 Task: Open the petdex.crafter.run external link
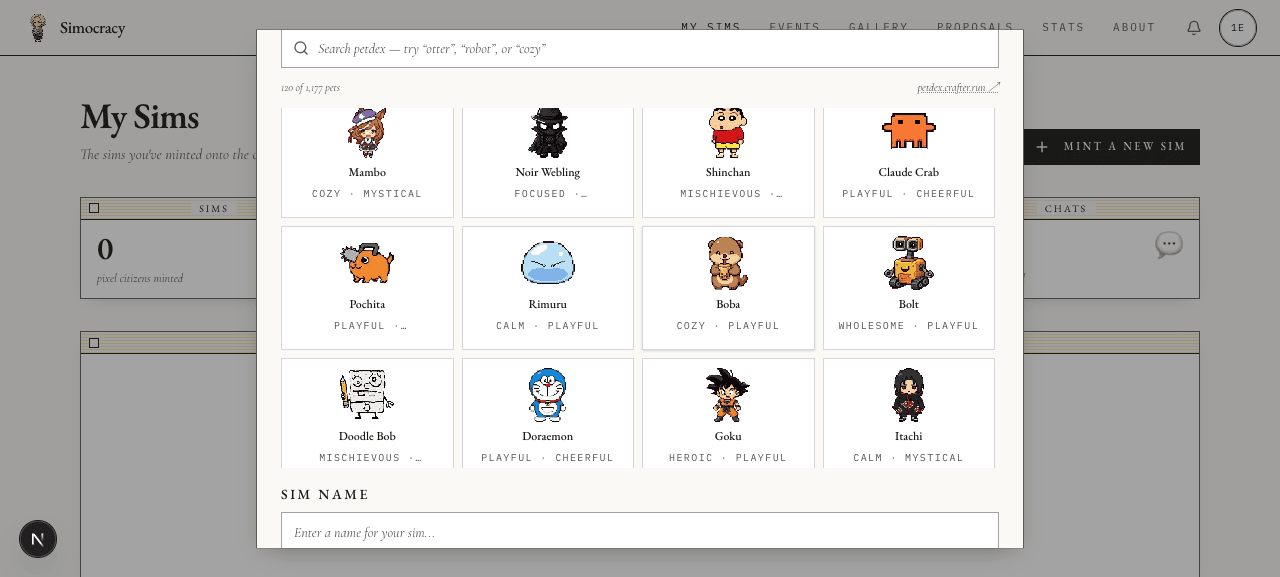pyautogui.click(x=958, y=88)
